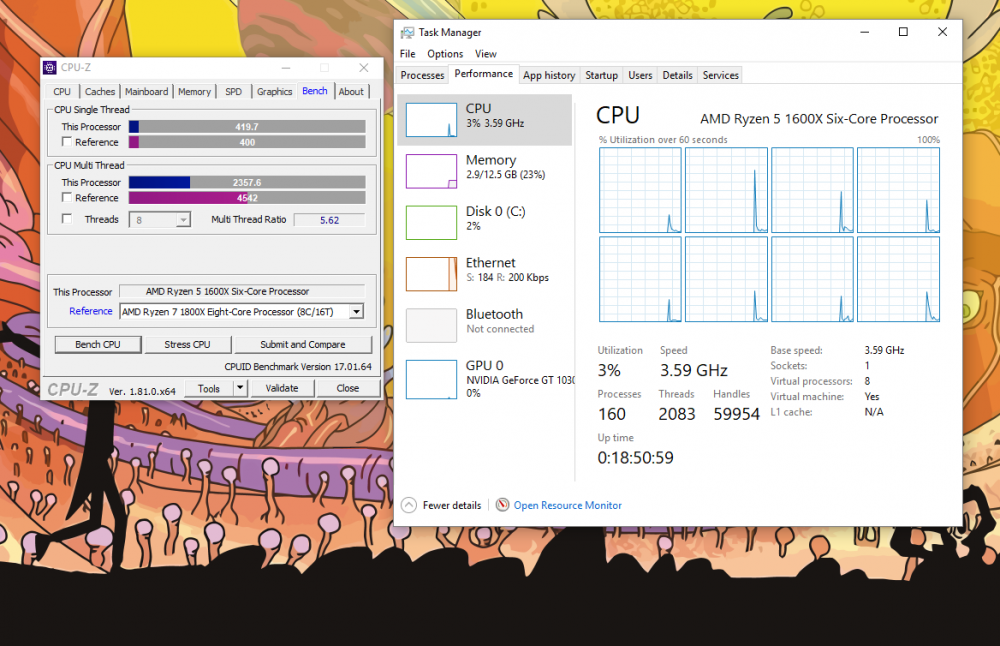
Task: Select the Ethernet mini graph in sidebar
Action: pos(432,274)
